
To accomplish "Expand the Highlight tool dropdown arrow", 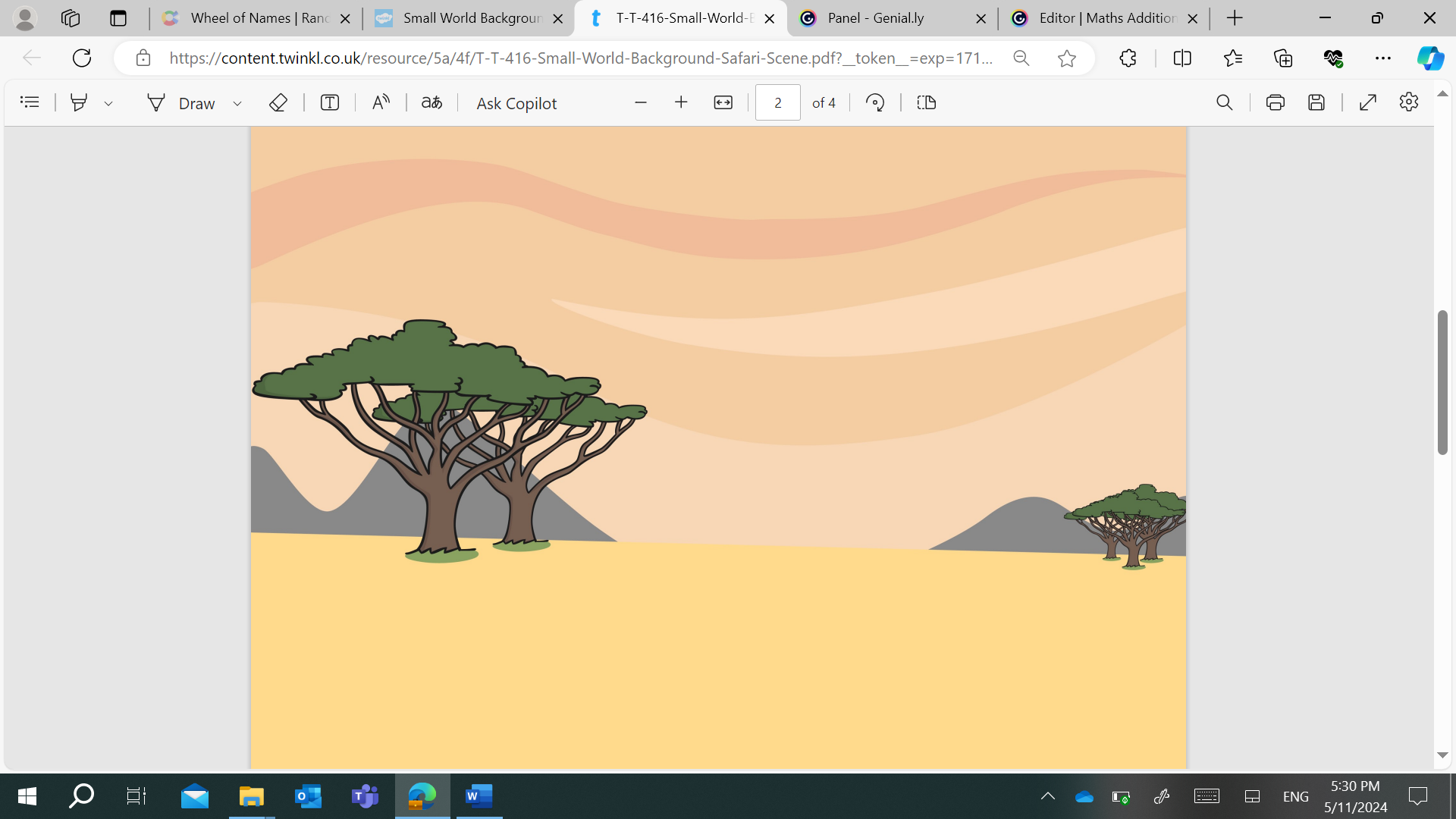I will 108,103.
